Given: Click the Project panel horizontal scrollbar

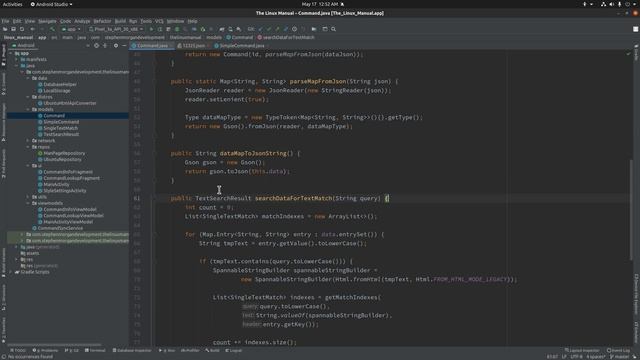Looking at the screenshot, I should pos(54,345).
